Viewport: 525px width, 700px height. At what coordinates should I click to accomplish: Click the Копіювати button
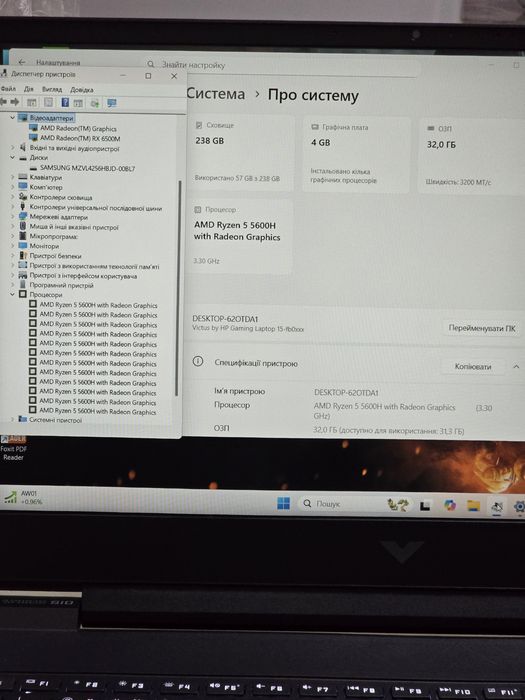click(x=473, y=367)
